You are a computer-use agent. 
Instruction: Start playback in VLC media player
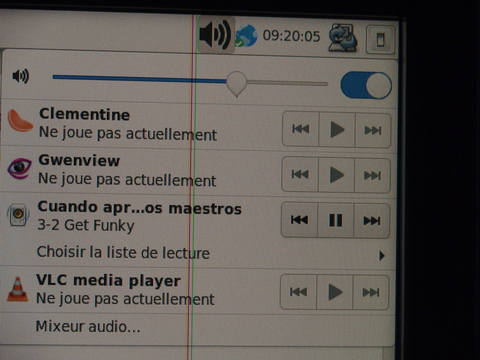point(335,292)
